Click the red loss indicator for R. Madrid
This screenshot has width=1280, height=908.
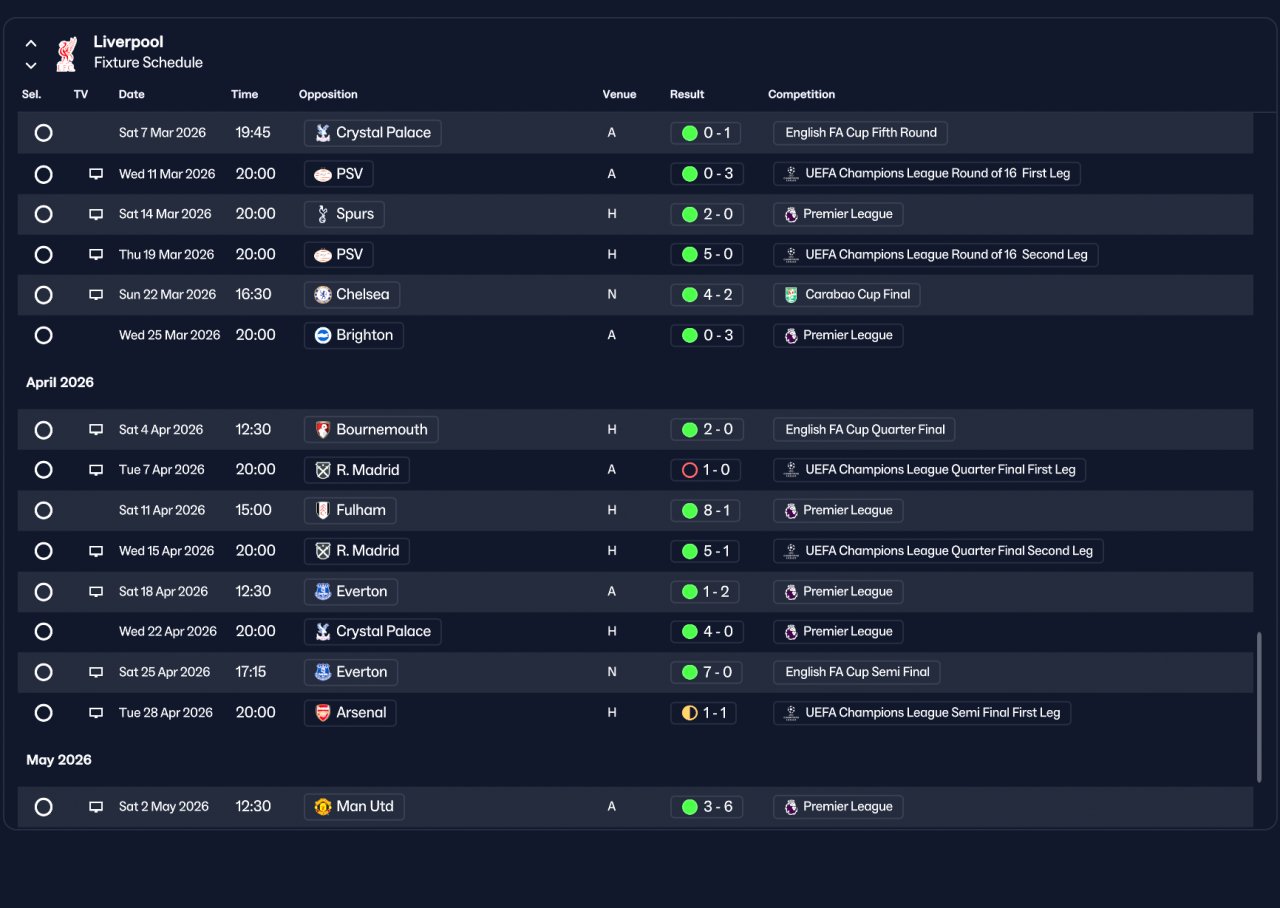689,470
